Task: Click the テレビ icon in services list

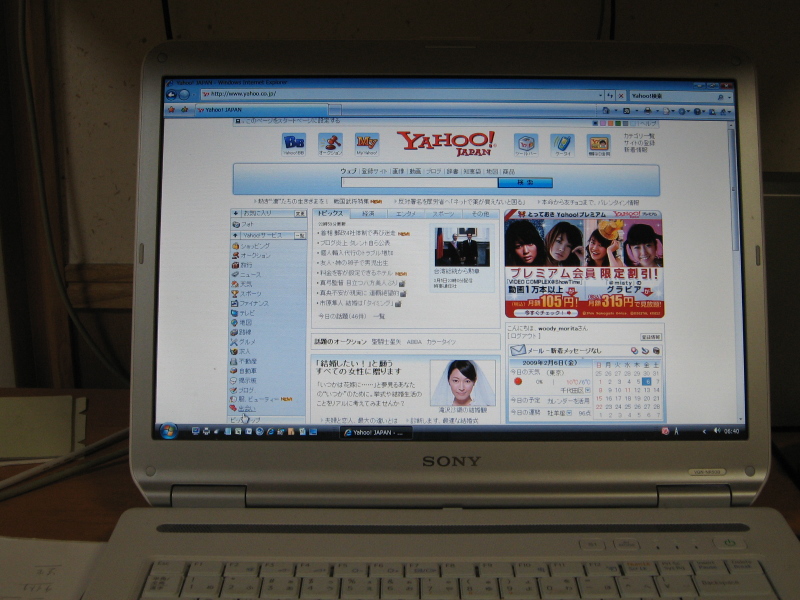Action: [234, 313]
